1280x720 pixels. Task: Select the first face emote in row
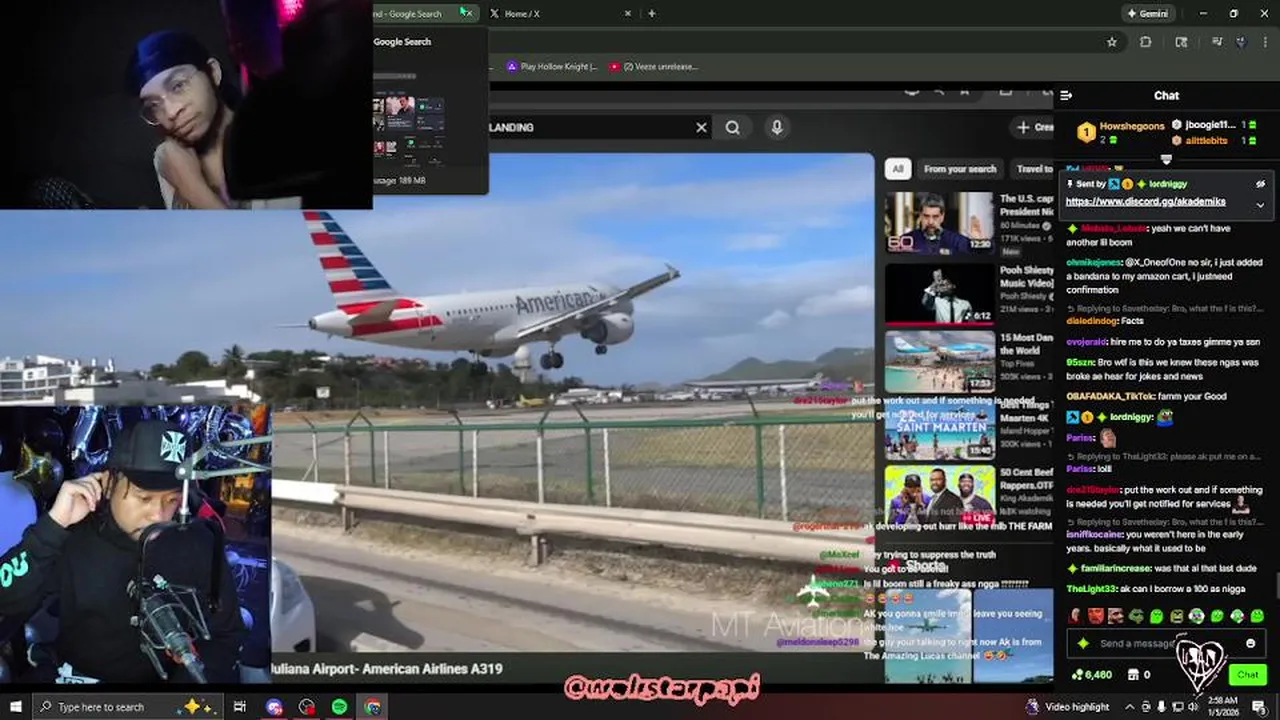(x=1076, y=616)
